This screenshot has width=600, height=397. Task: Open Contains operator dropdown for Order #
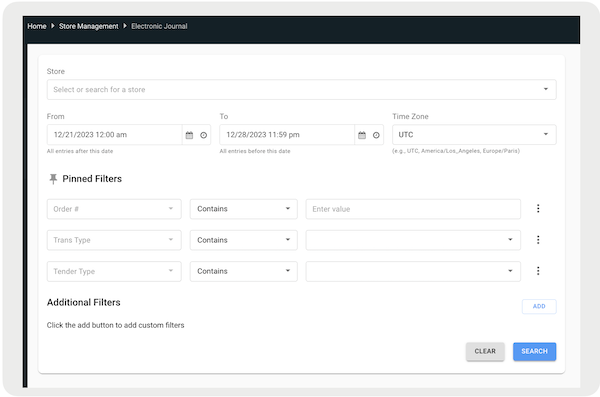click(244, 209)
